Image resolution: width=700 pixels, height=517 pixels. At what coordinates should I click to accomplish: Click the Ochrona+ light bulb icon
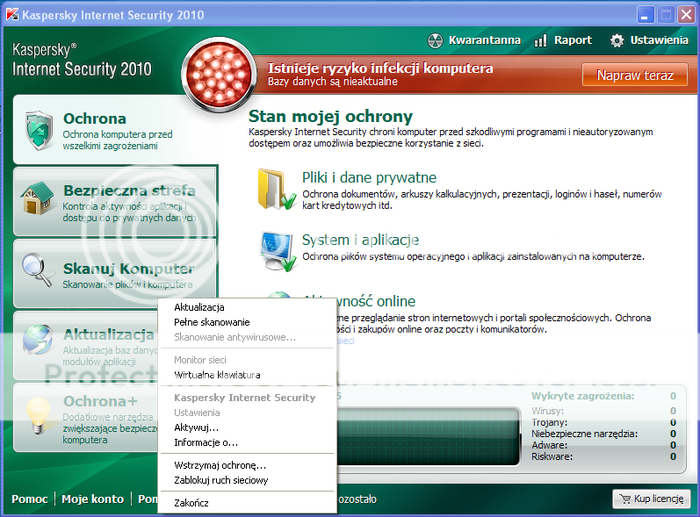(38, 415)
